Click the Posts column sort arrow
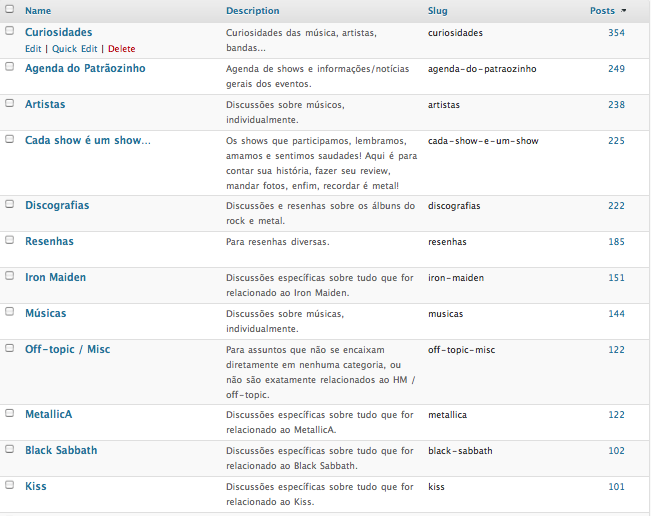 tap(625, 11)
